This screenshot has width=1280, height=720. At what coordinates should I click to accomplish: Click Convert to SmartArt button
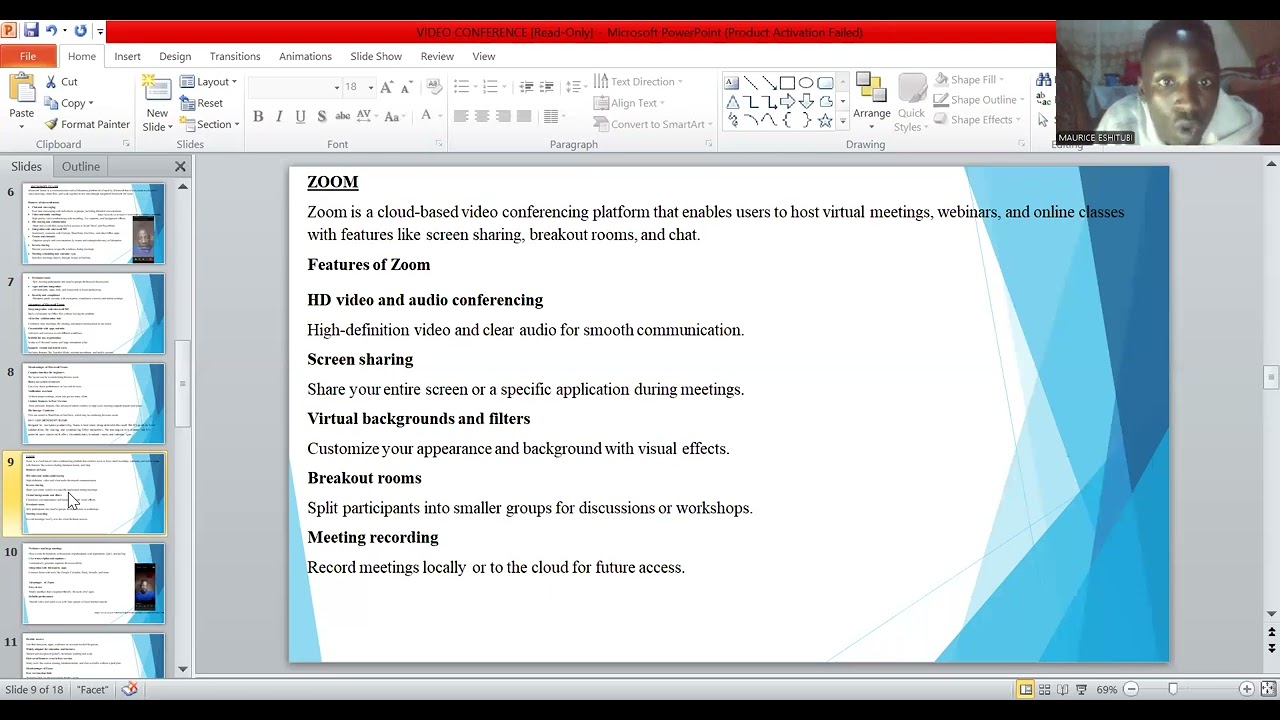[651, 124]
